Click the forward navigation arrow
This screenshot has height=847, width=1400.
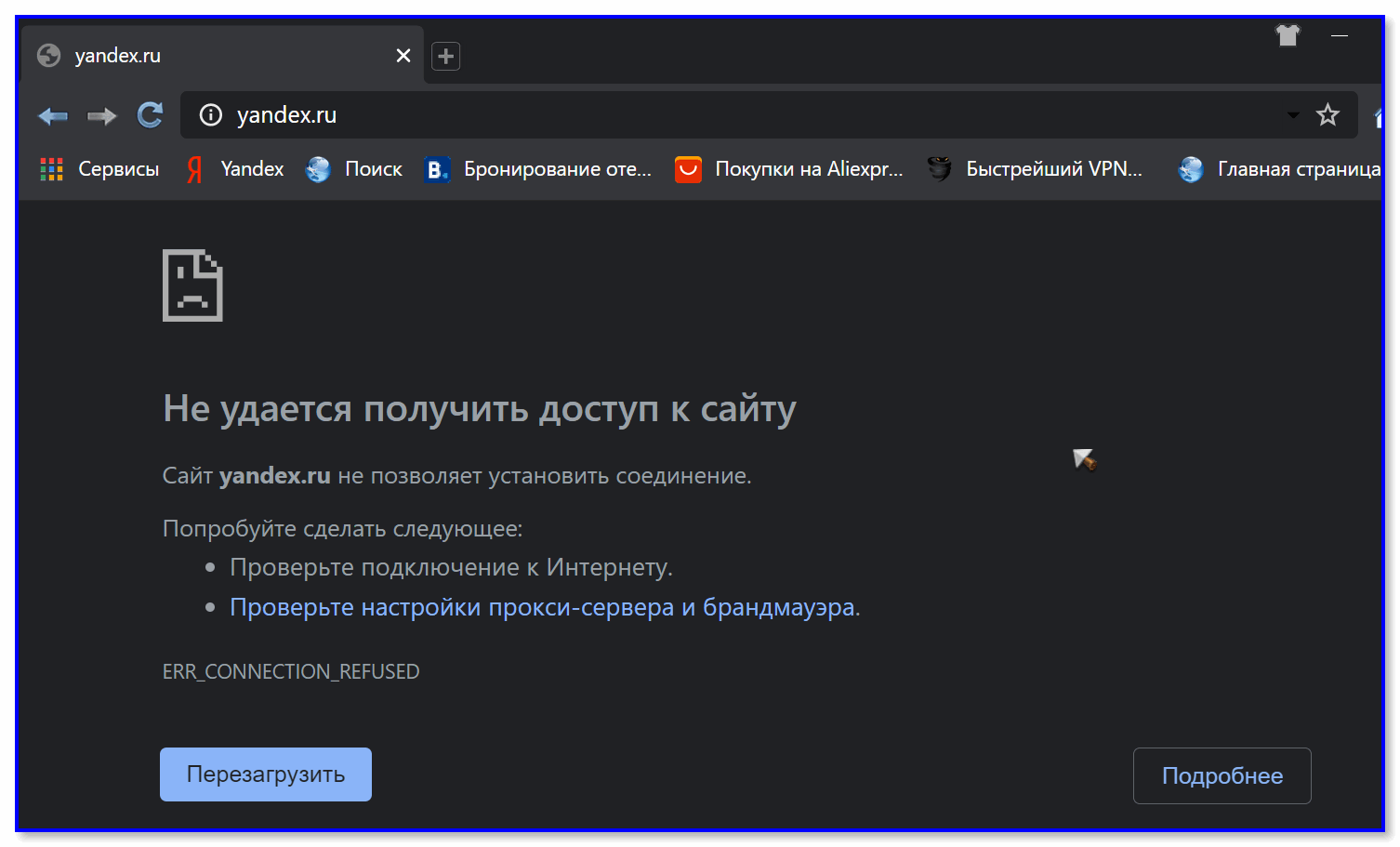click(x=101, y=116)
